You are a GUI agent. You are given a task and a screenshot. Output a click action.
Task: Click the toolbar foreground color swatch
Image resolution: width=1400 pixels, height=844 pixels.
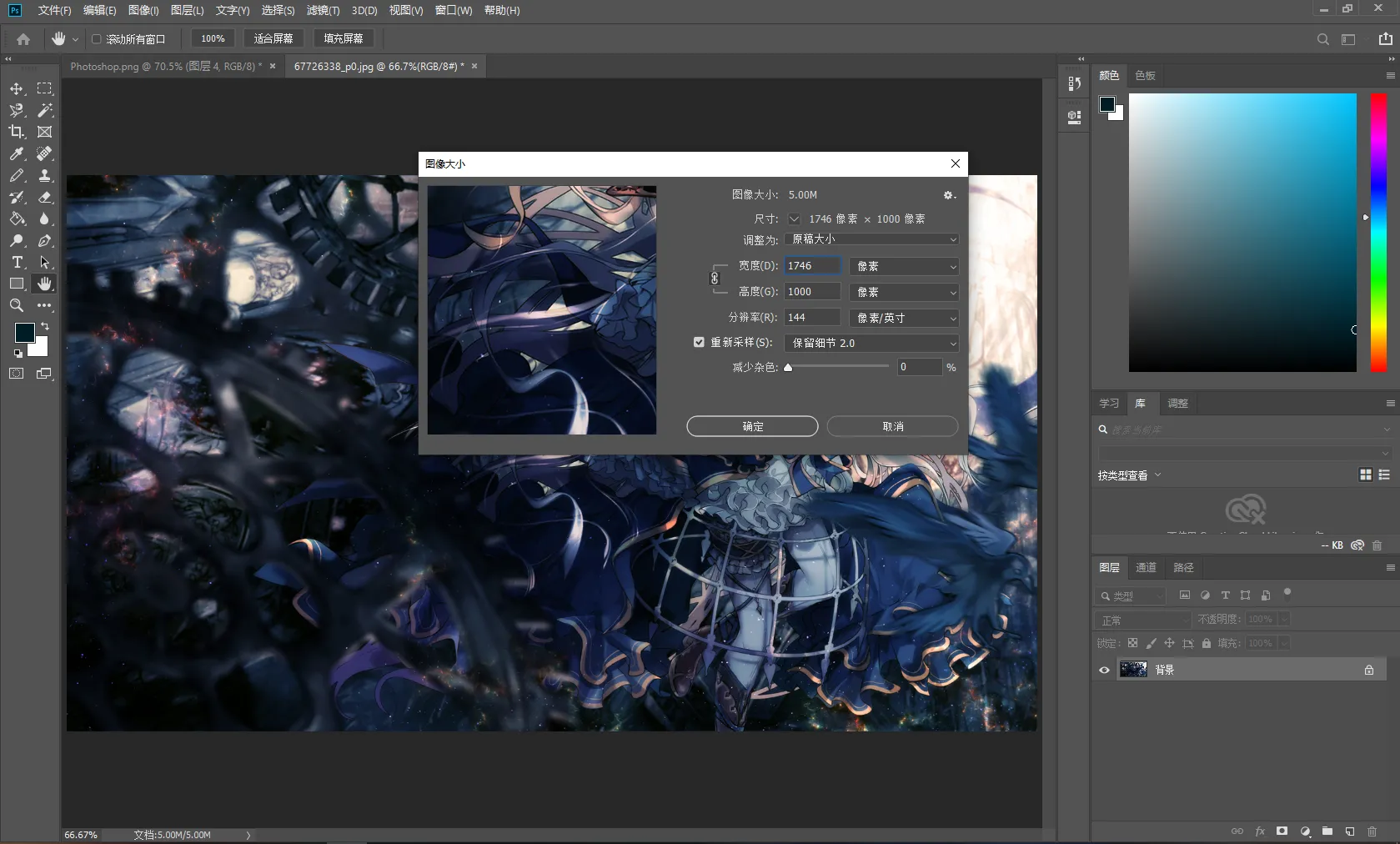pos(25,333)
